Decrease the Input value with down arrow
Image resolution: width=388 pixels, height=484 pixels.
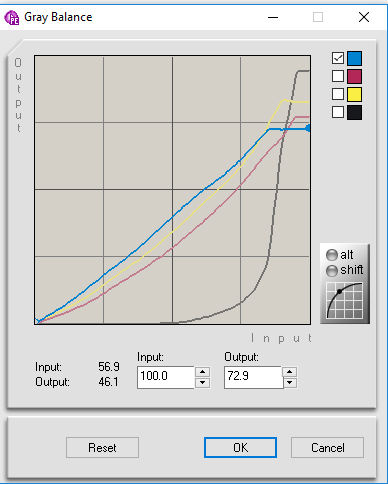[202, 383]
